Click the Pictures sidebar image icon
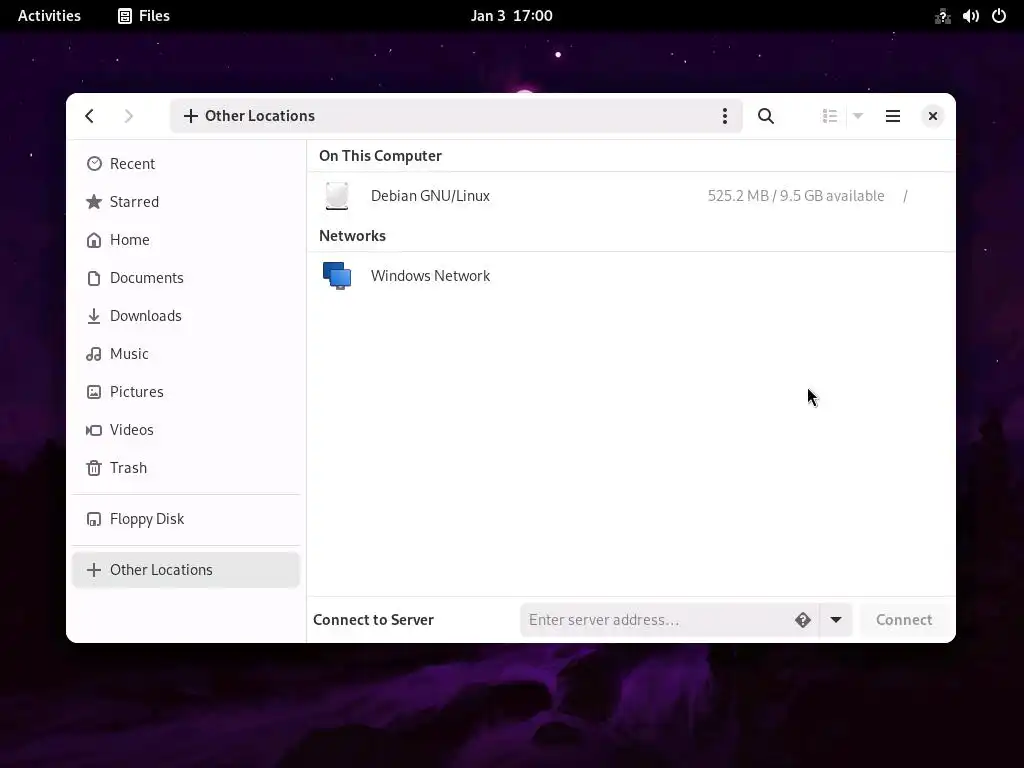 pyautogui.click(x=94, y=392)
